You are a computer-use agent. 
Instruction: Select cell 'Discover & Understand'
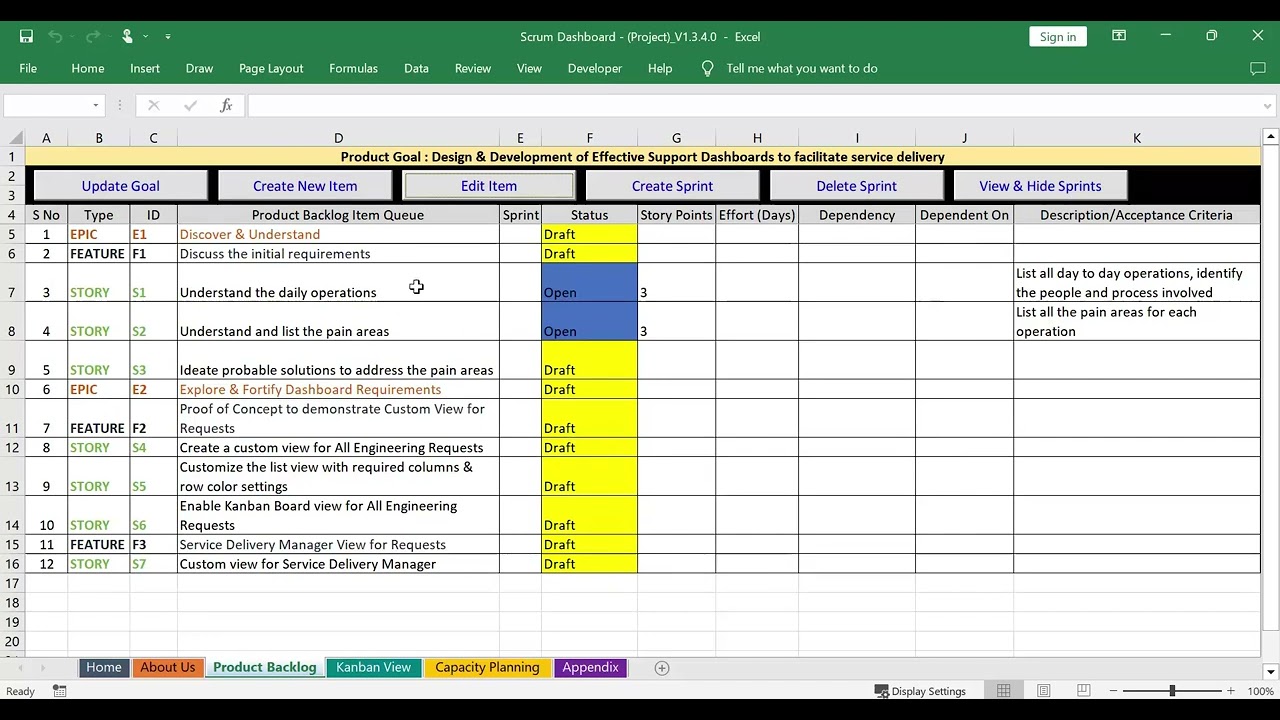(338, 234)
